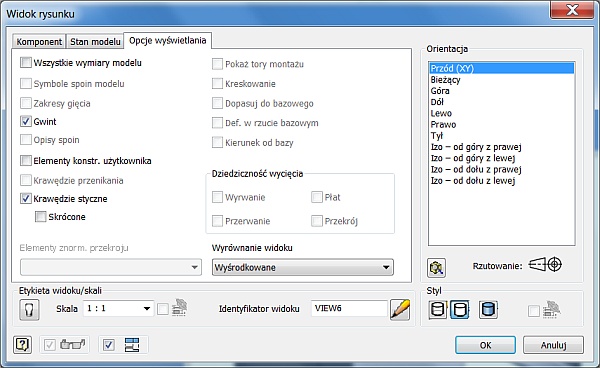Tick Def. w rzucie bazowym checkbox
The image size is (600, 368).
tap(217, 123)
